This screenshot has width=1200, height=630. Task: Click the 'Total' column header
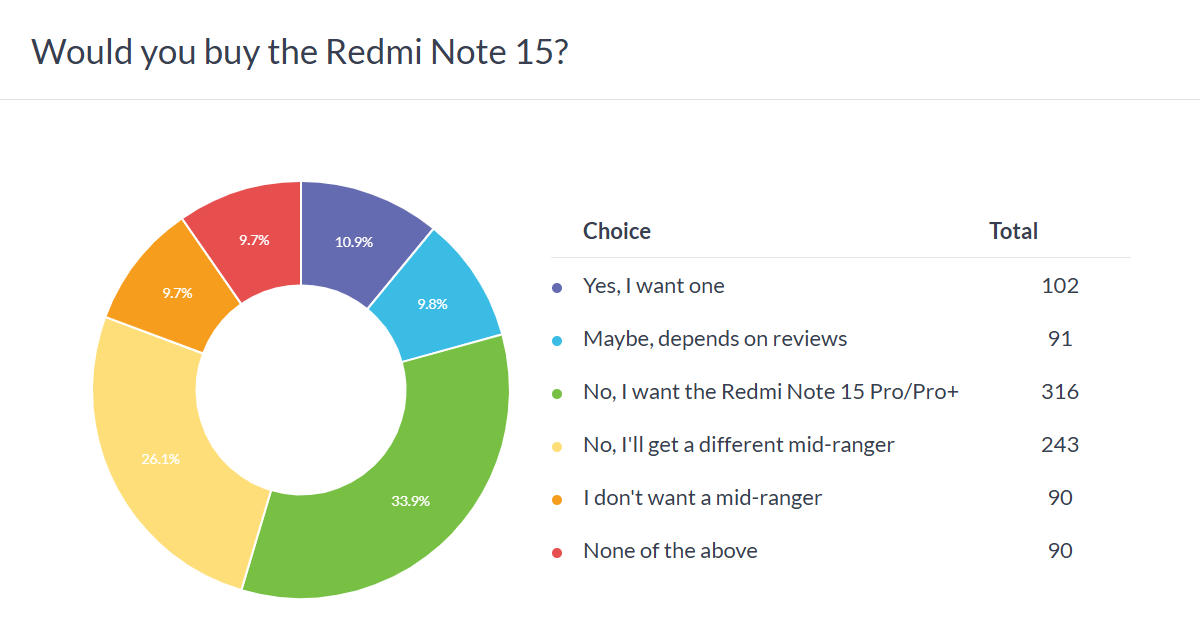click(x=1014, y=231)
